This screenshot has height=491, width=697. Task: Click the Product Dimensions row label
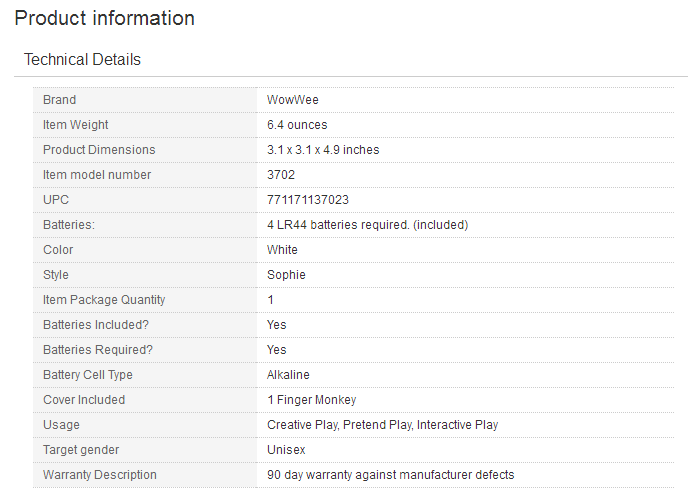point(99,150)
